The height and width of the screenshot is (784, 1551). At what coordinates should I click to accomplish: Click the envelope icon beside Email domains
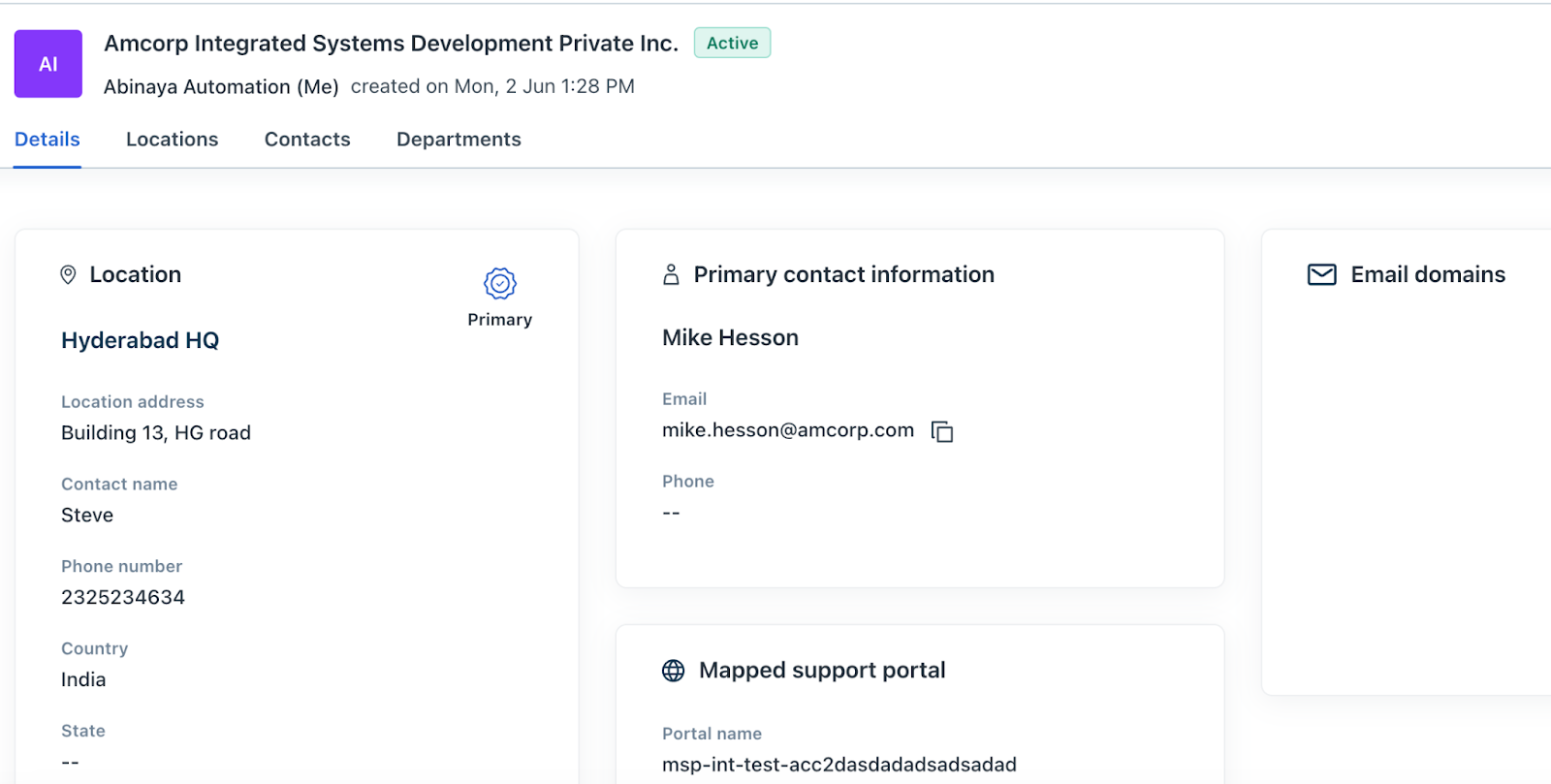(x=1322, y=275)
